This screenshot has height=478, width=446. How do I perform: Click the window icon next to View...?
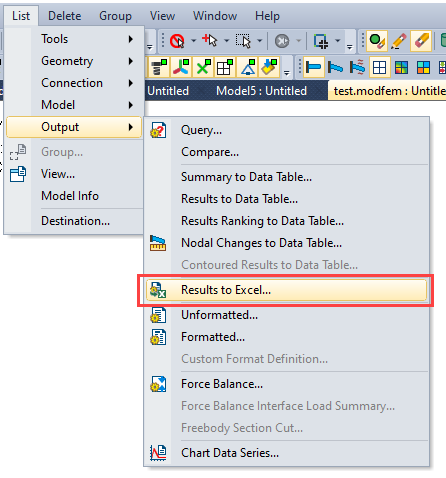[x=18, y=174]
